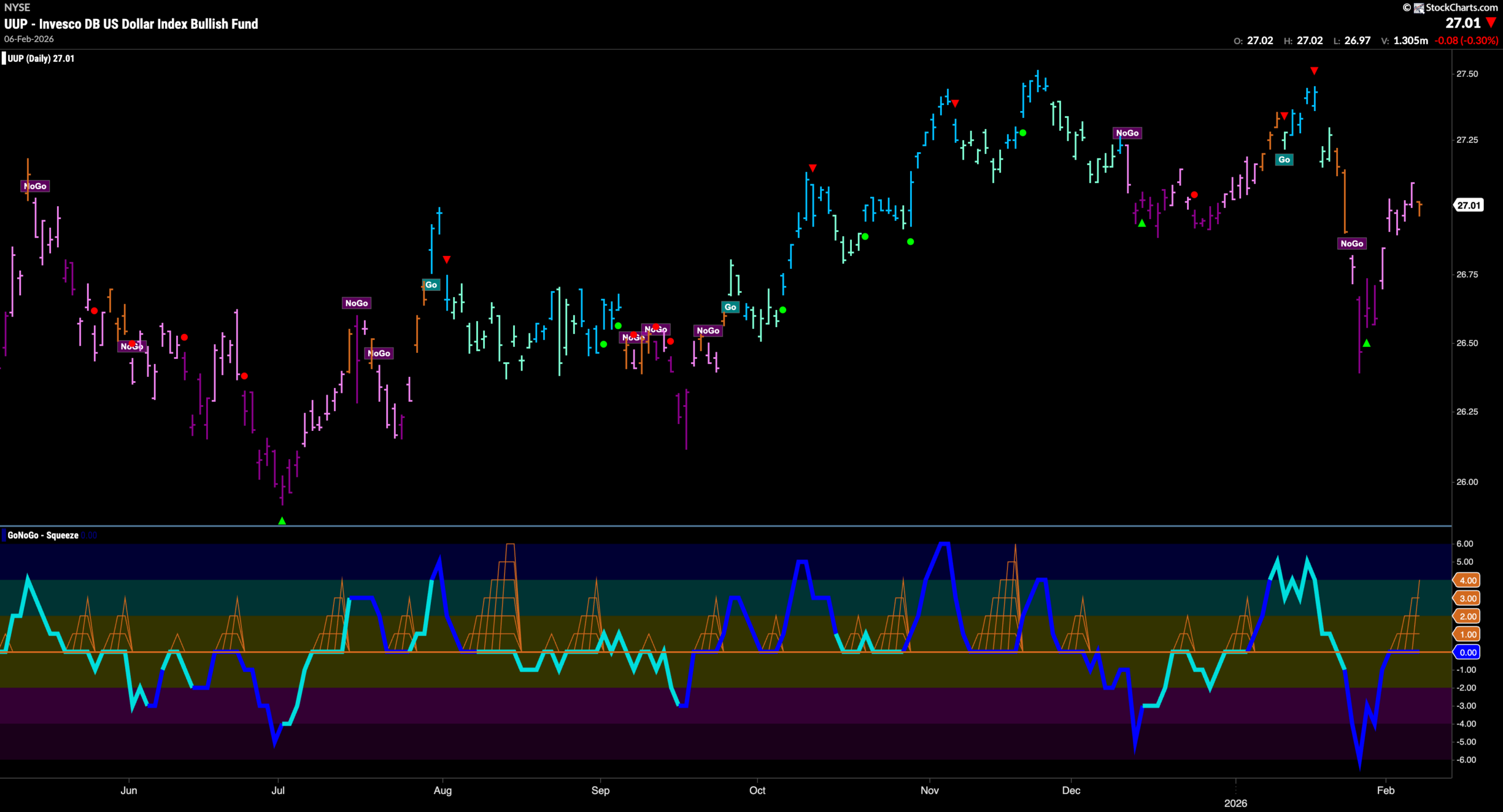Click the NoGo label at the chart's far left
This screenshot has width=1503, height=812.
click(35, 186)
